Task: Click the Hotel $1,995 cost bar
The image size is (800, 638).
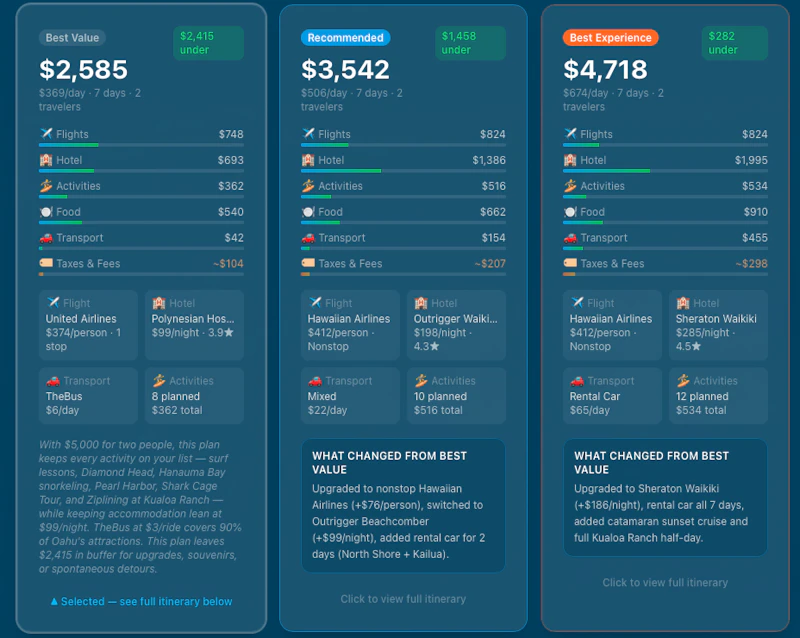Action: [x=665, y=170]
